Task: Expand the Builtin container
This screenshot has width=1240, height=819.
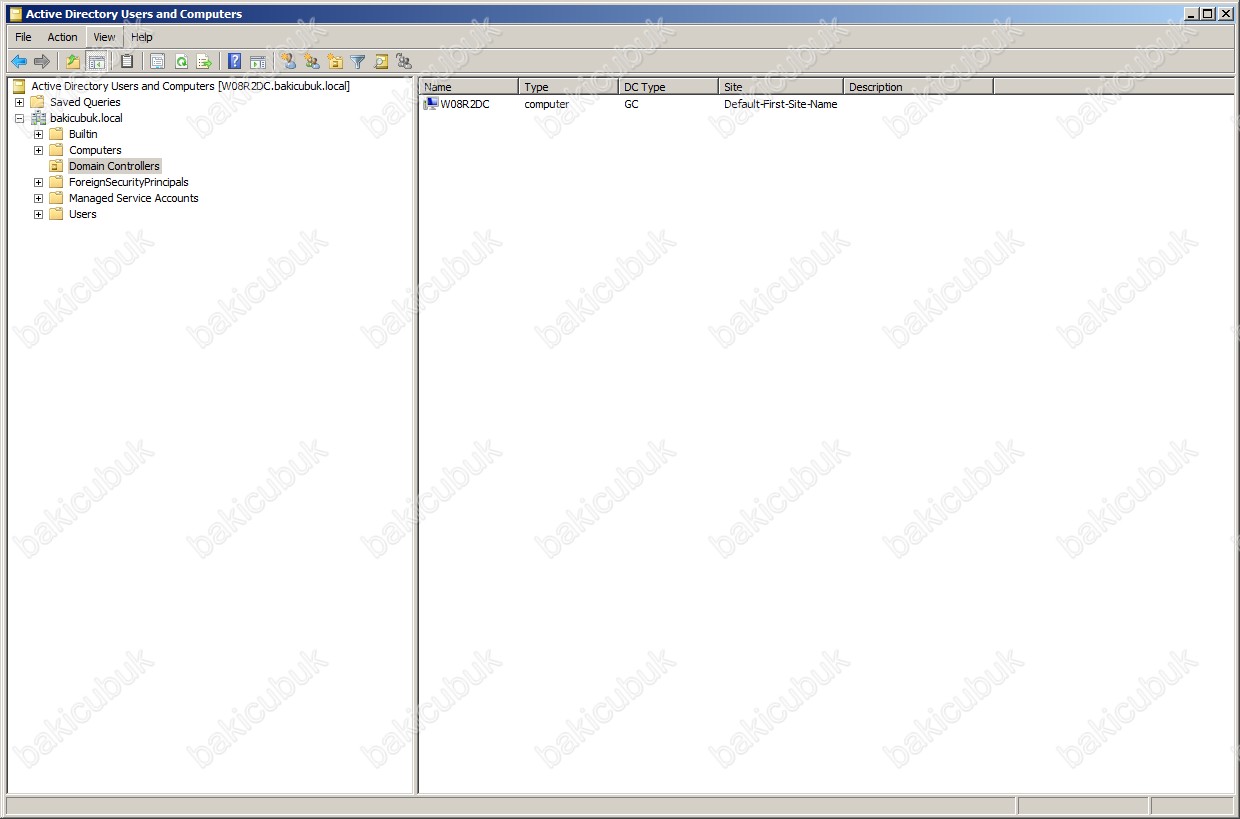Action: (x=39, y=134)
